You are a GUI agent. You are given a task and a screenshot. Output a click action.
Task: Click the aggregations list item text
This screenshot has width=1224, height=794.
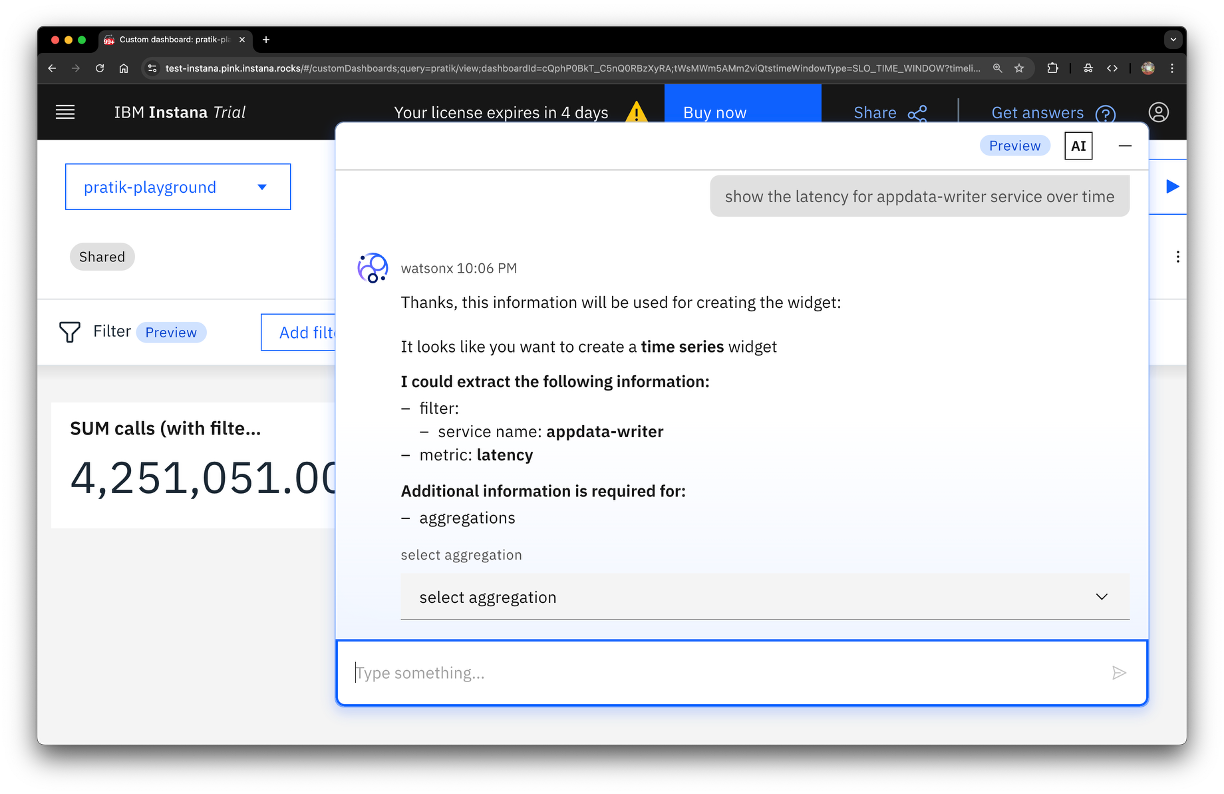tap(467, 518)
